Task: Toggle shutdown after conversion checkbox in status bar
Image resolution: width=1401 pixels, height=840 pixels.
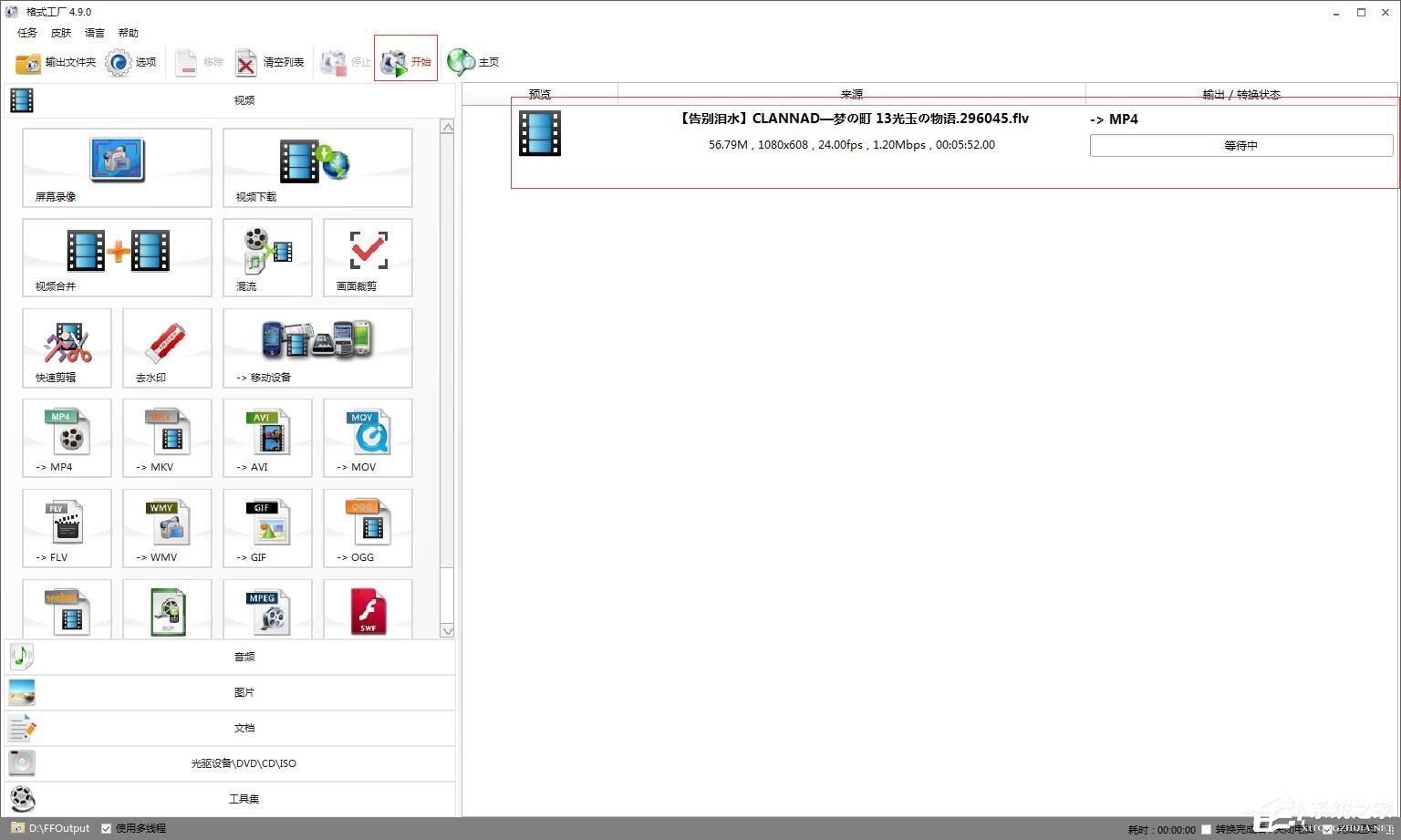Action: [x=1206, y=829]
